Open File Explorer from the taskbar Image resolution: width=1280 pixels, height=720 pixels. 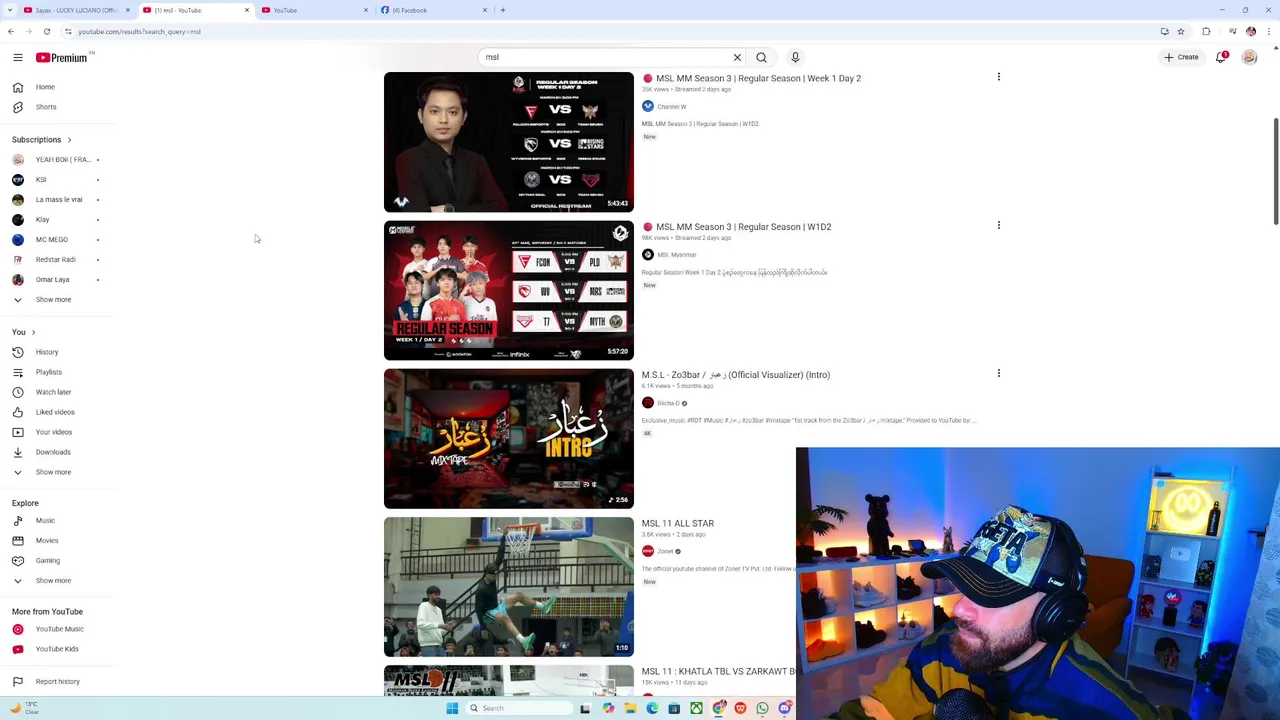[630, 708]
